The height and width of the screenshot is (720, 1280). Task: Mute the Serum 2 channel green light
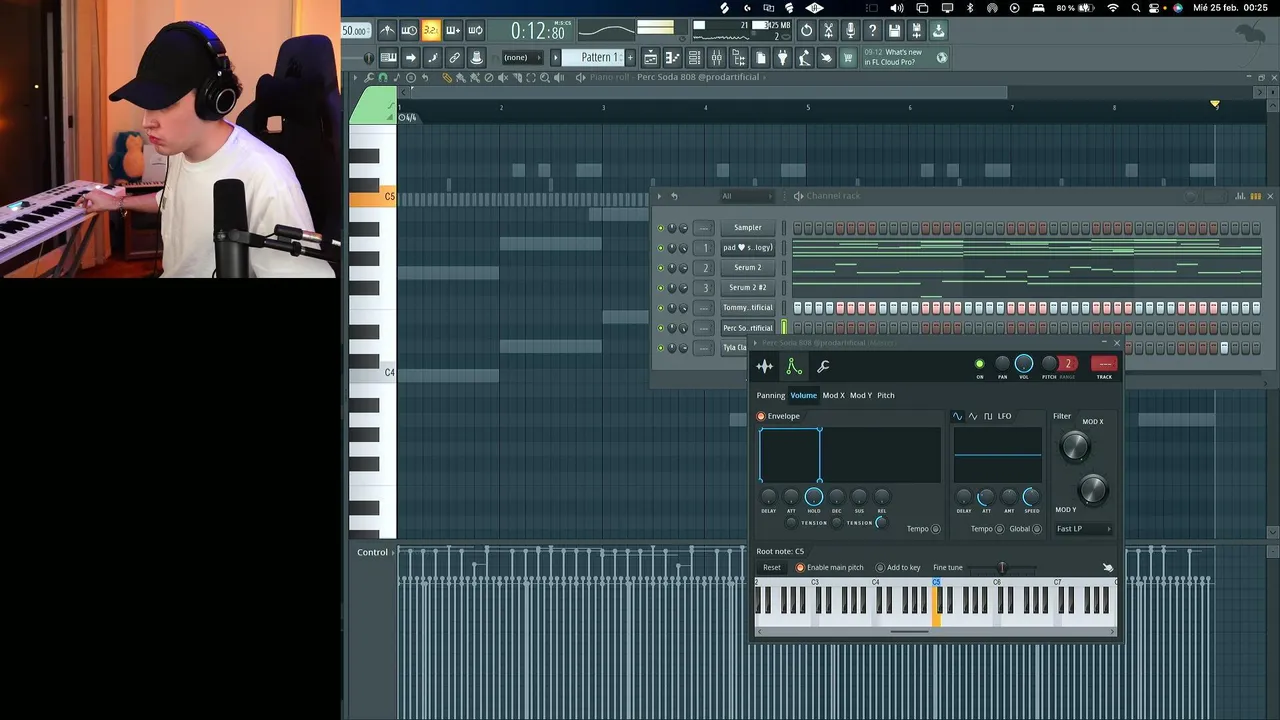[661, 268]
